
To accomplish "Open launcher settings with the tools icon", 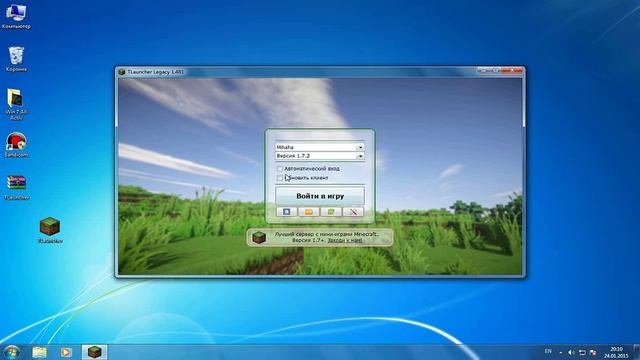I will point(353,211).
